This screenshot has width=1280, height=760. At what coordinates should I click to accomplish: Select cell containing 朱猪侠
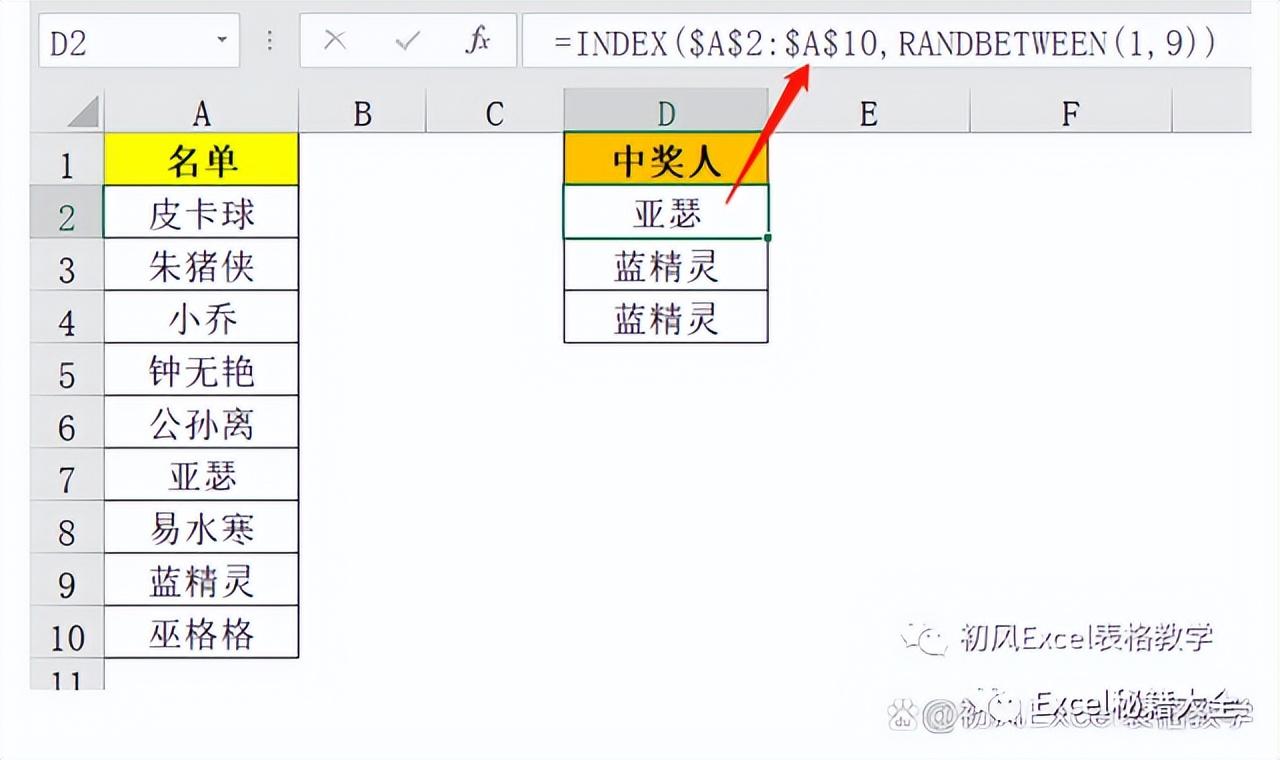click(x=201, y=265)
